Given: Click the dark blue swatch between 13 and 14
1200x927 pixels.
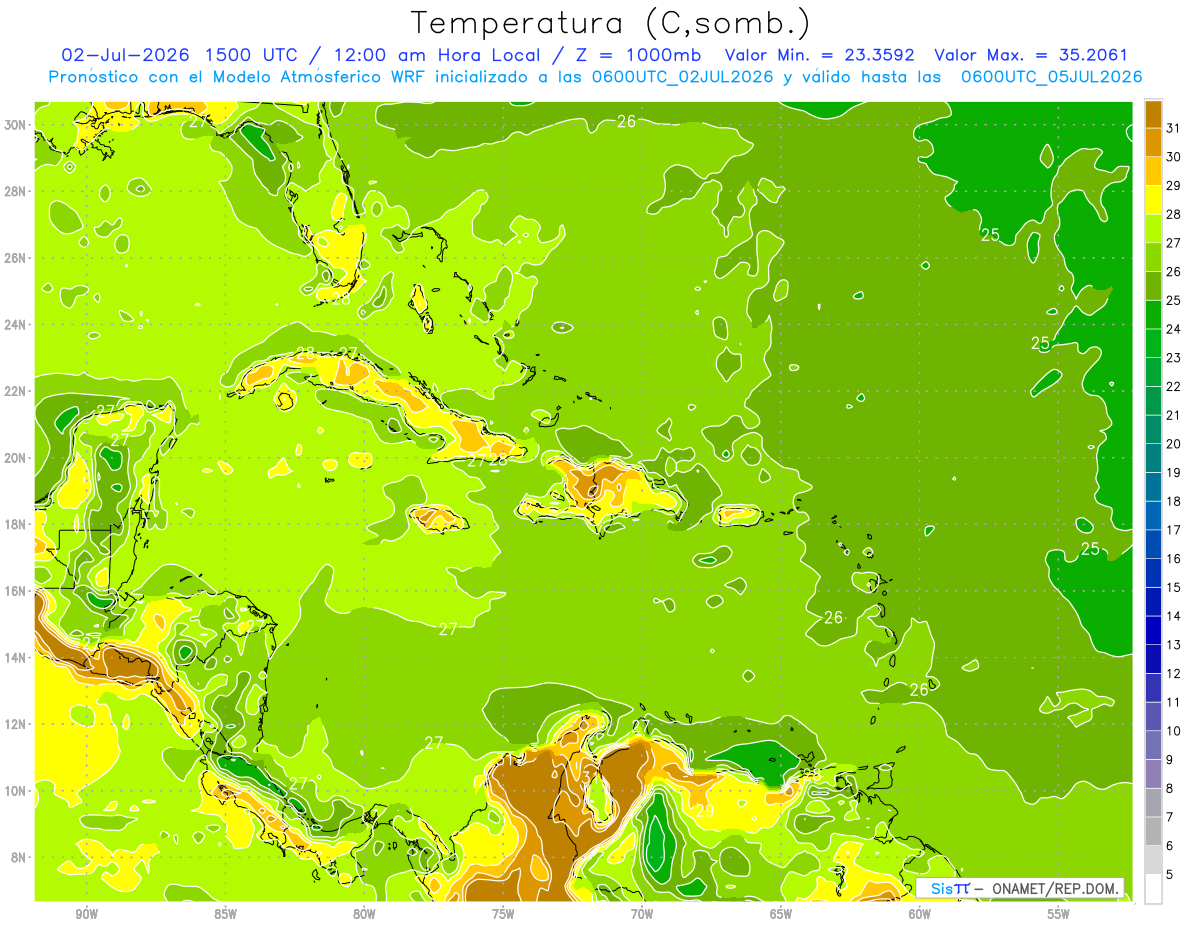Looking at the screenshot, I should [x=1153, y=631].
